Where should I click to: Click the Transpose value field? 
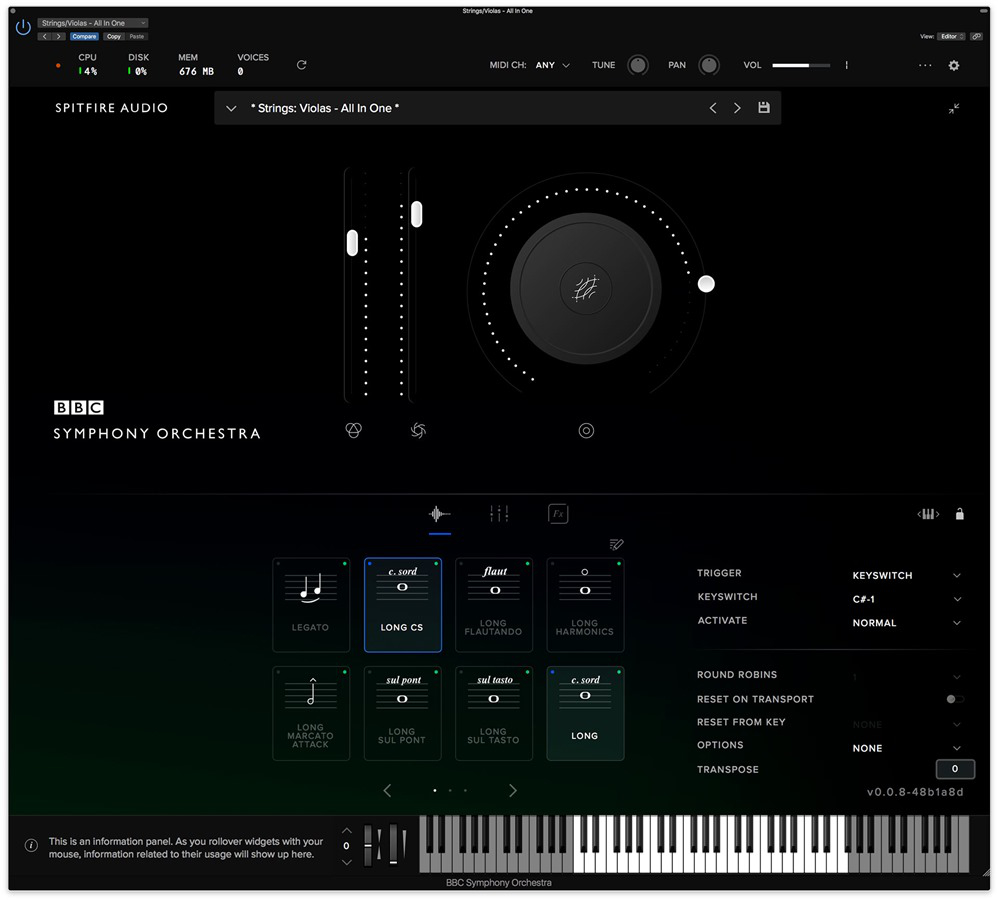point(954,769)
